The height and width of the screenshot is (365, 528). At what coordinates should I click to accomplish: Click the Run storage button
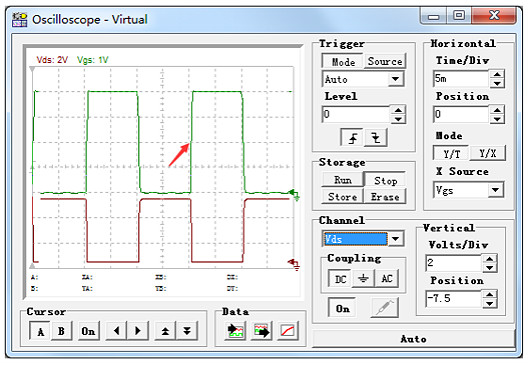tap(343, 180)
